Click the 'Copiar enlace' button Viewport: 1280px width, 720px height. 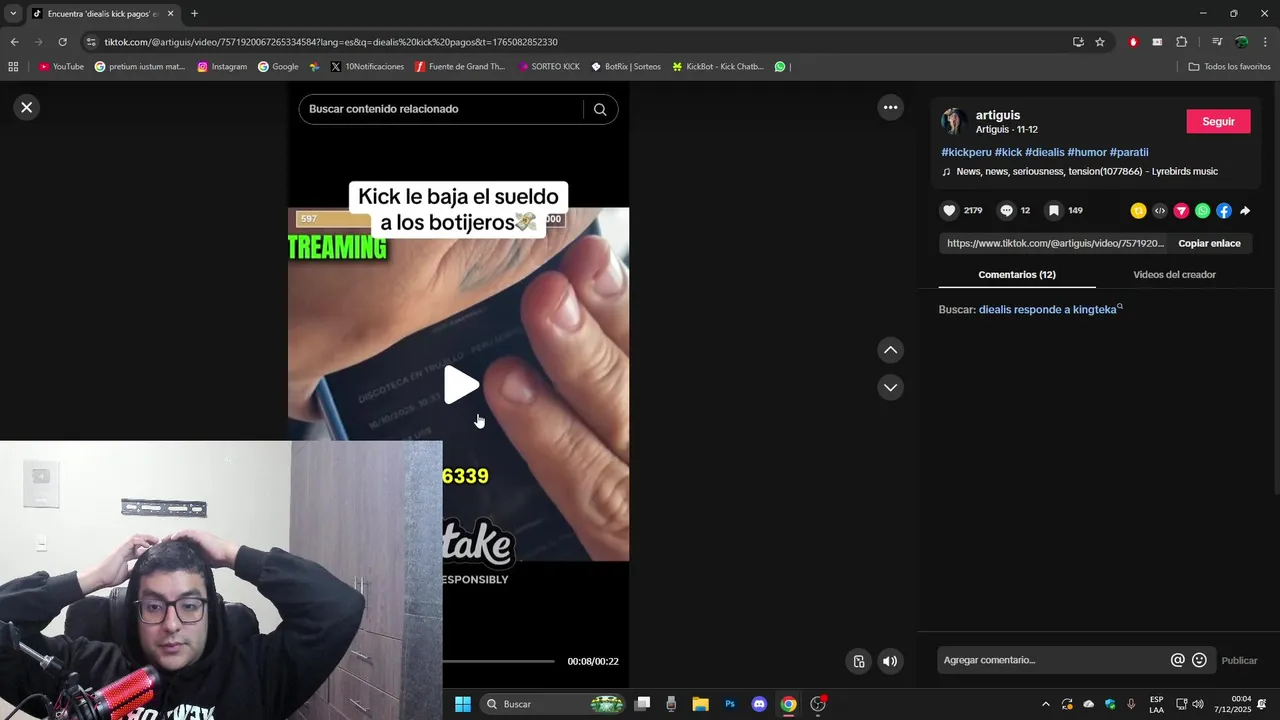(x=1209, y=243)
